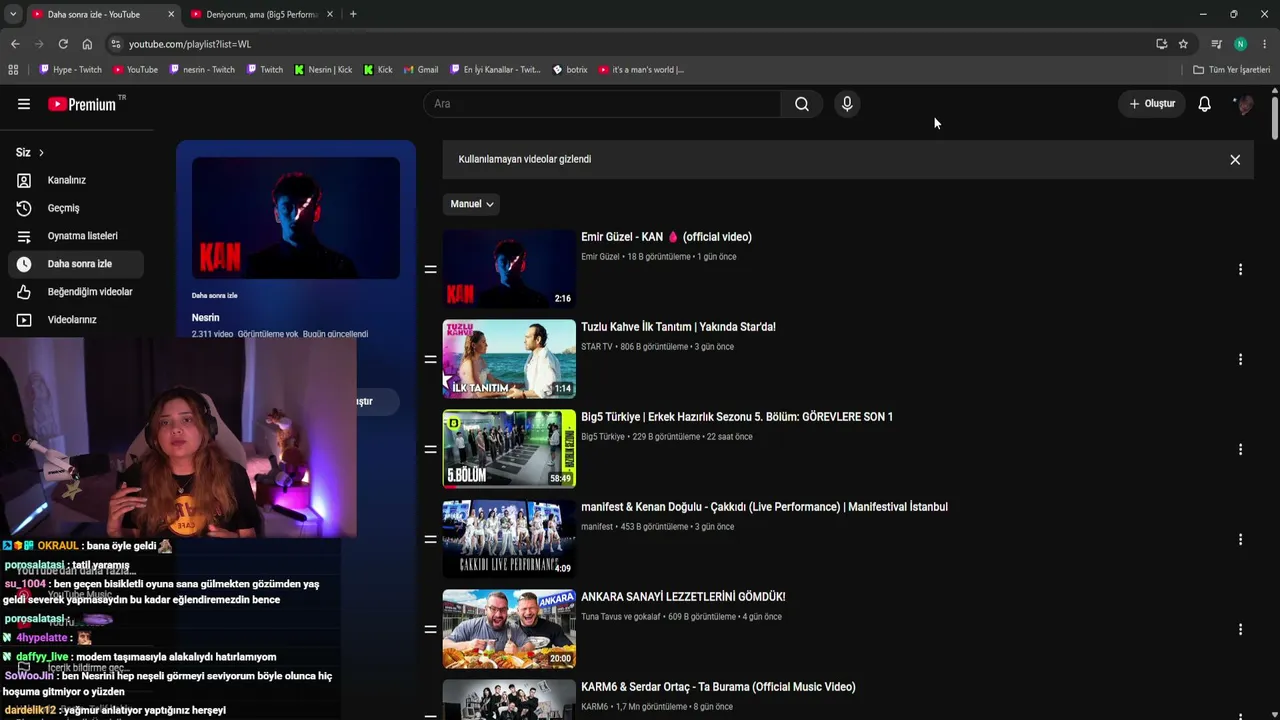
Task: Open the botrix bookmark
Action: point(570,70)
